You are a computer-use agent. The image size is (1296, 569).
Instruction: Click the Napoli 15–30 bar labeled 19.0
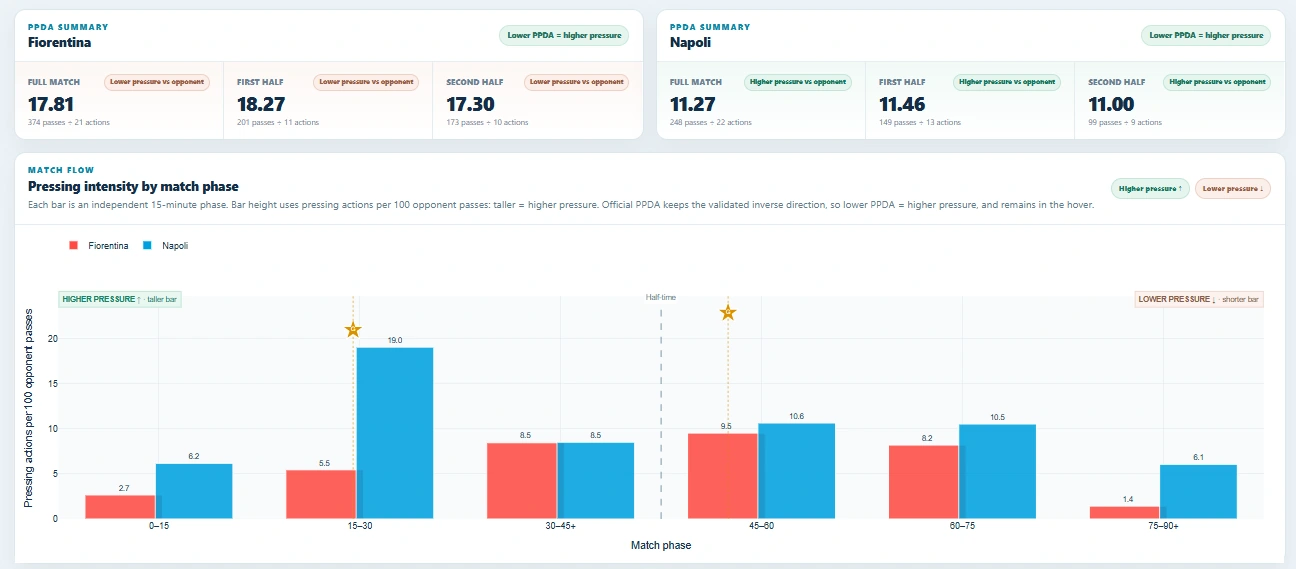395,433
